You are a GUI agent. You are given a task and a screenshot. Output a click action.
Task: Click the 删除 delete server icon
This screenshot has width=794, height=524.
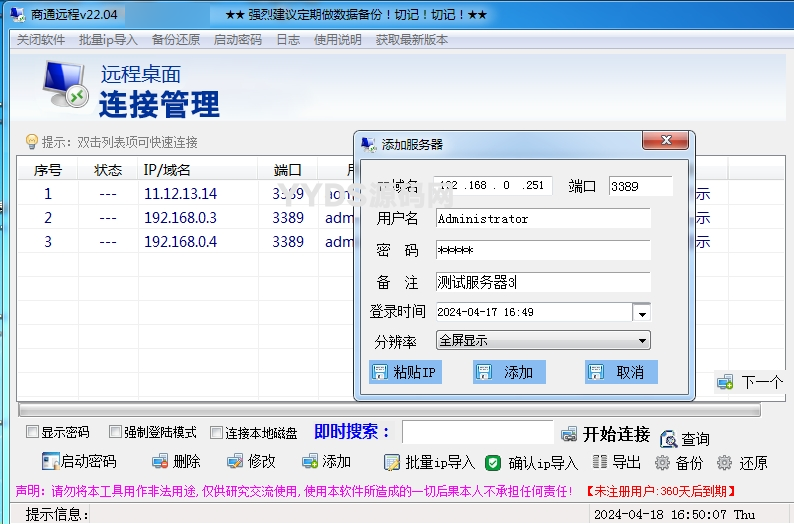pyautogui.click(x=159, y=462)
